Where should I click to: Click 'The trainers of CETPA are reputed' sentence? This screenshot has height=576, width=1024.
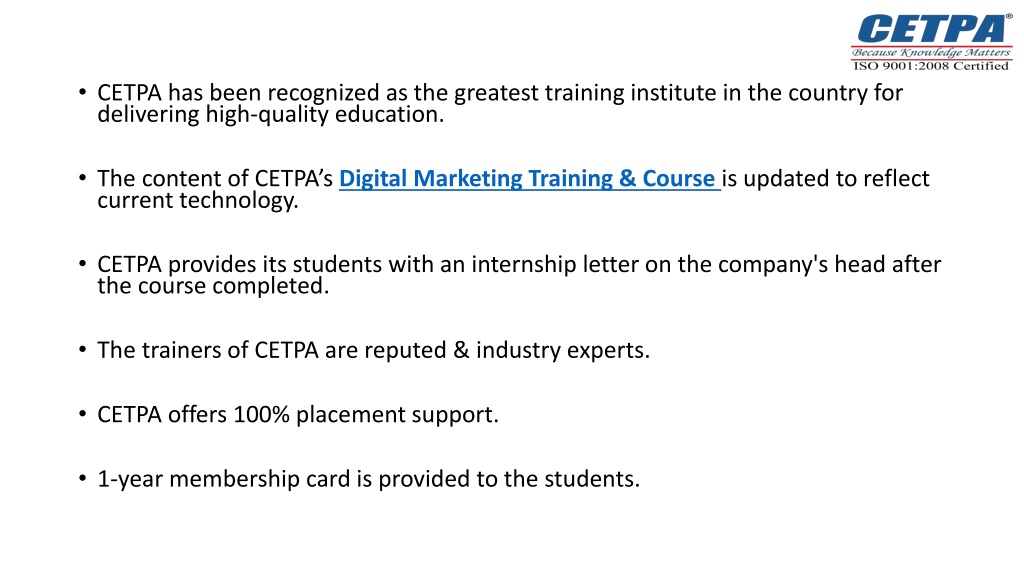click(374, 350)
